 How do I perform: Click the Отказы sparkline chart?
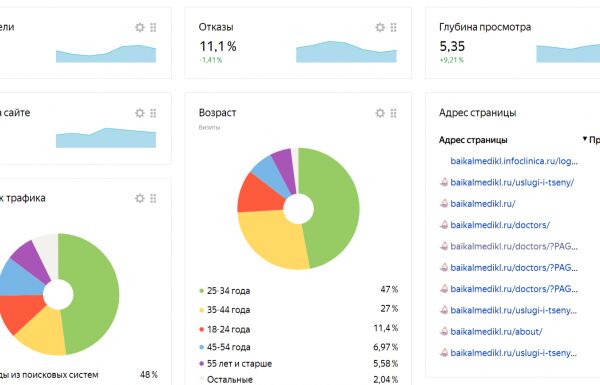[346, 52]
